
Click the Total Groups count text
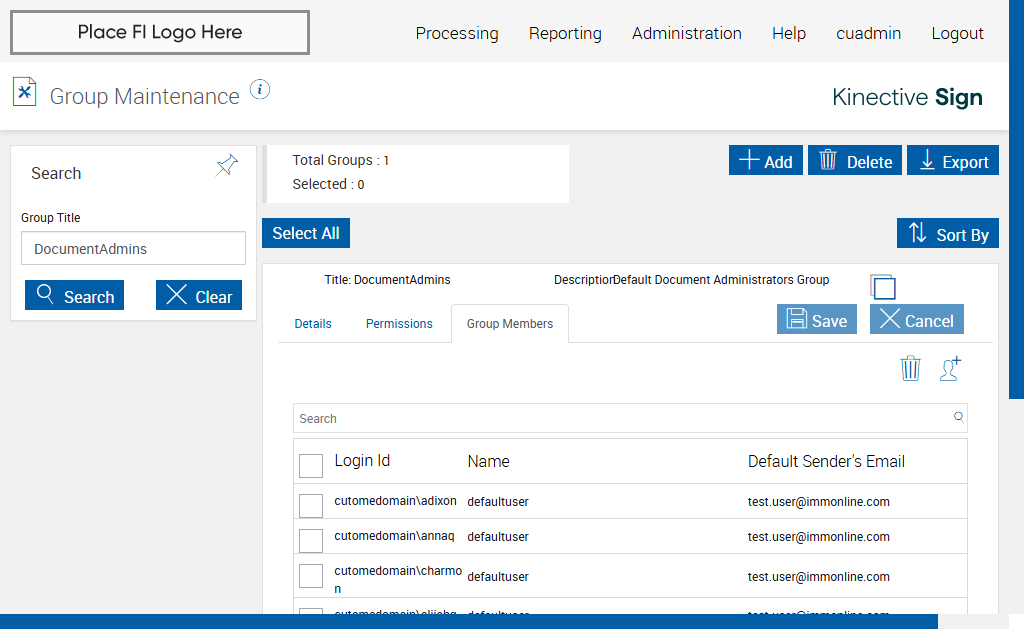pyautogui.click(x=340, y=160)
